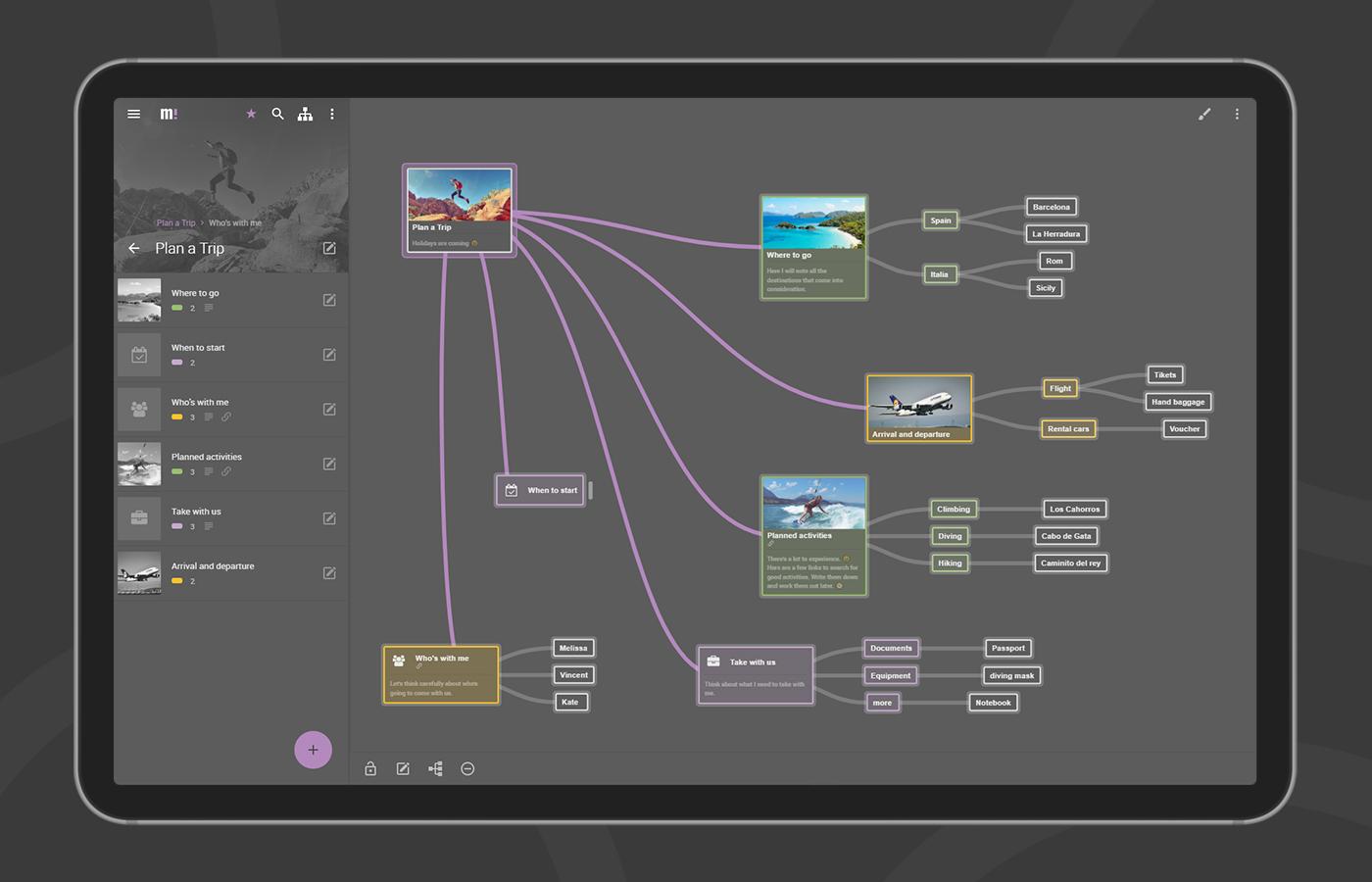1372x882 pixels.
Task: Click the Italia node
Action: (x=939, y=274)
